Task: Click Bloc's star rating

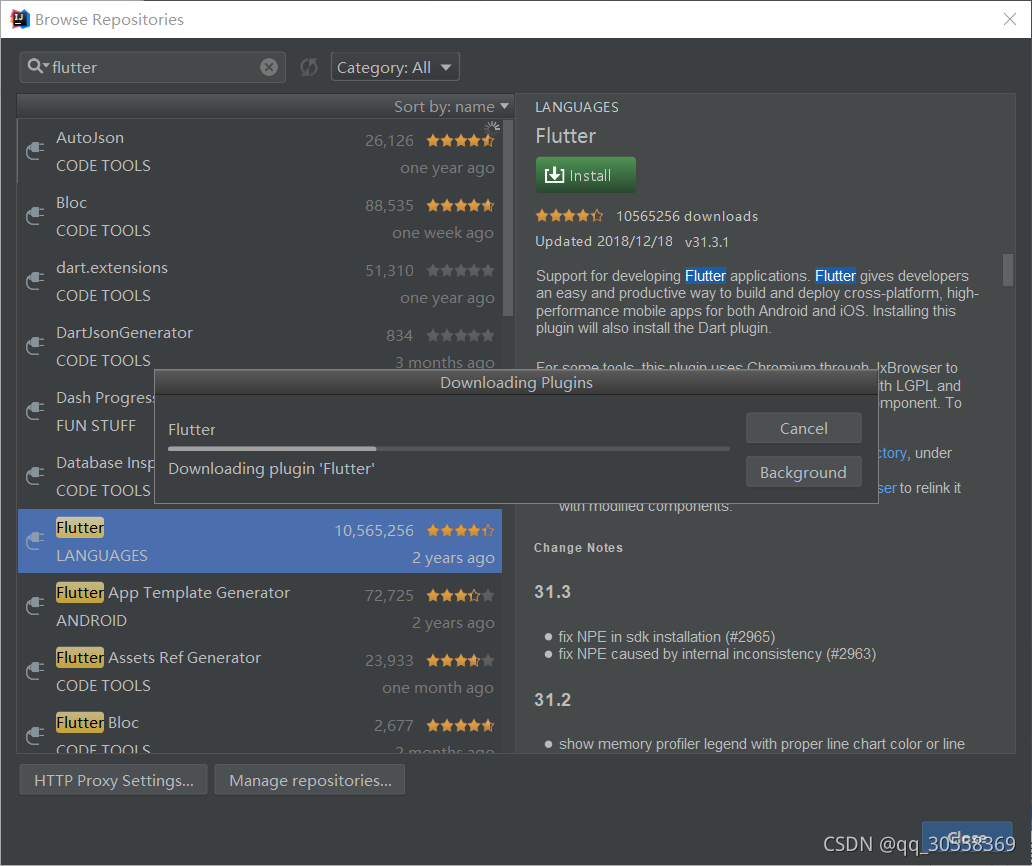Action: pos(460,205)
